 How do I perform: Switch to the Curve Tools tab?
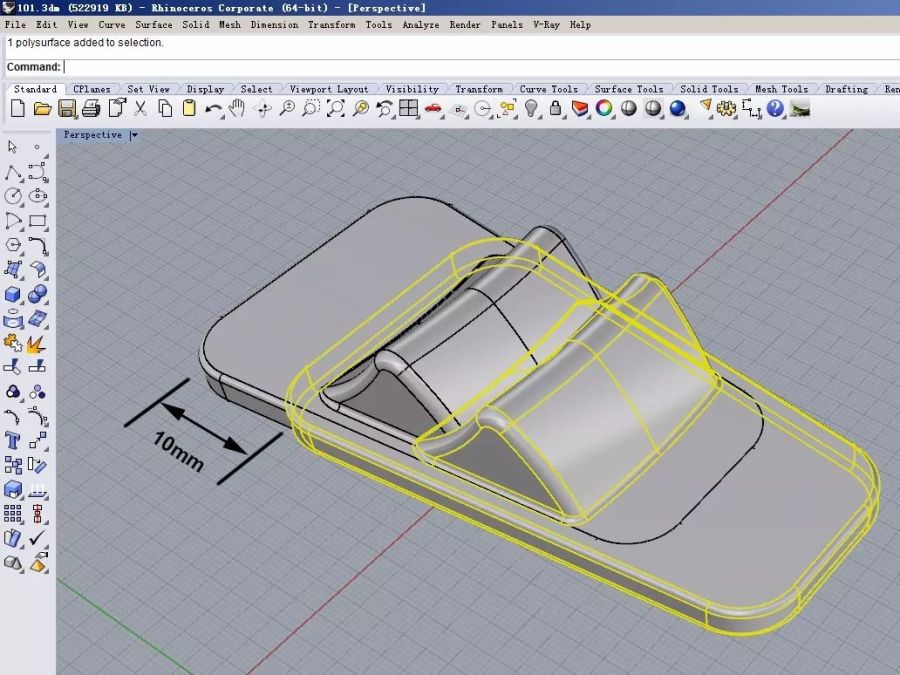coord(548,89)
